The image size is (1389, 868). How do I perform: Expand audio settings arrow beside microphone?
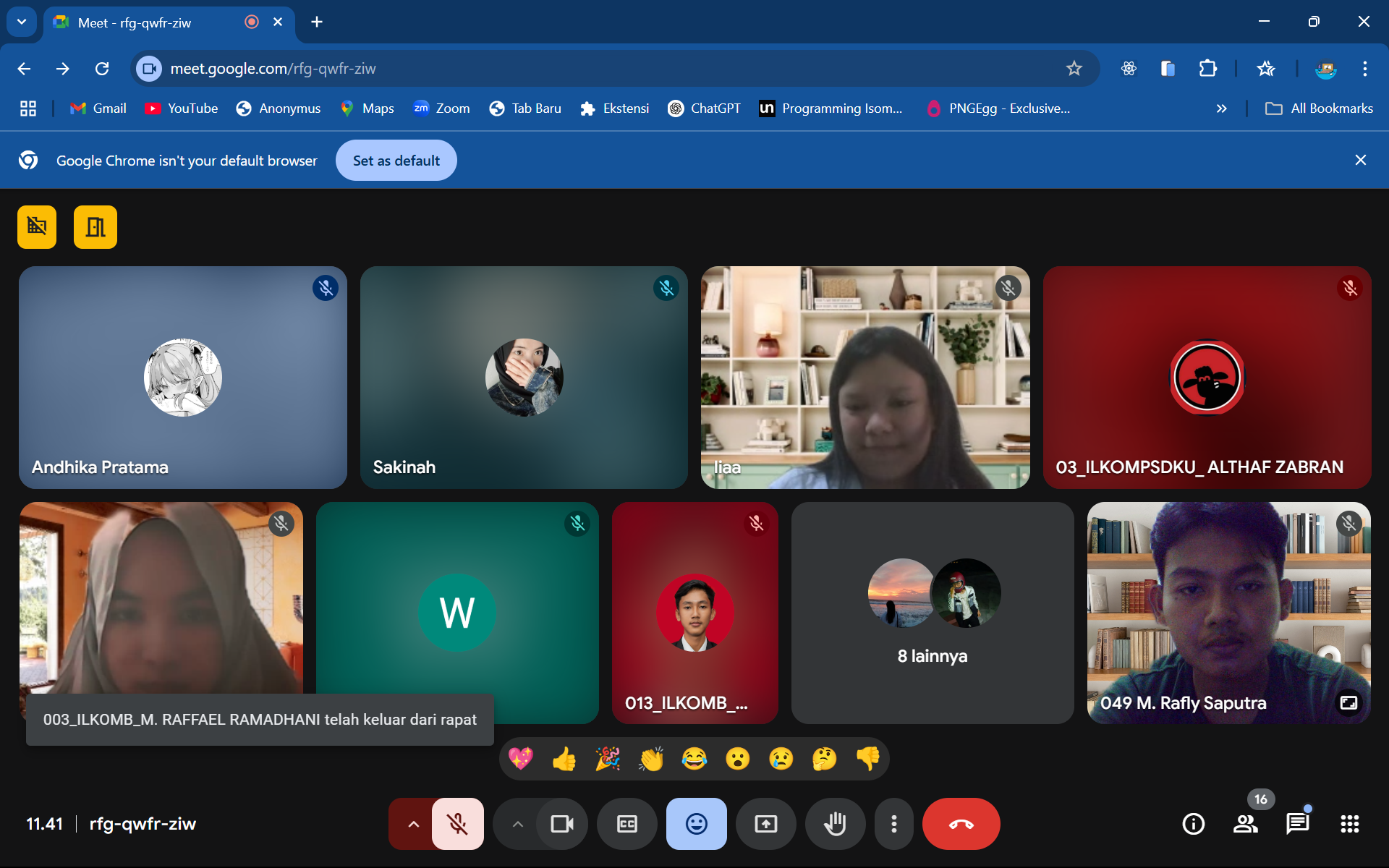coord(413,824)
